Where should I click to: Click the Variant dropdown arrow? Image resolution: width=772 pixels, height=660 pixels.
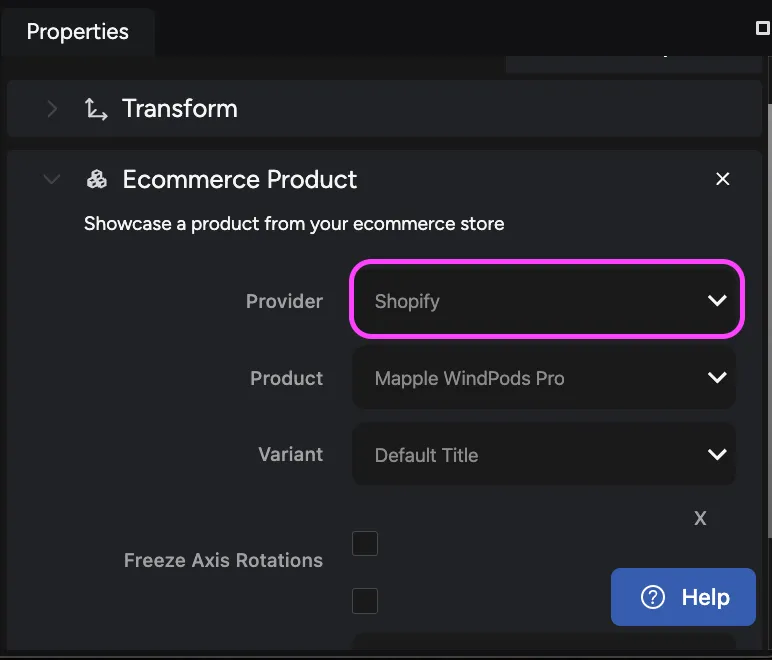click(716, 455)
